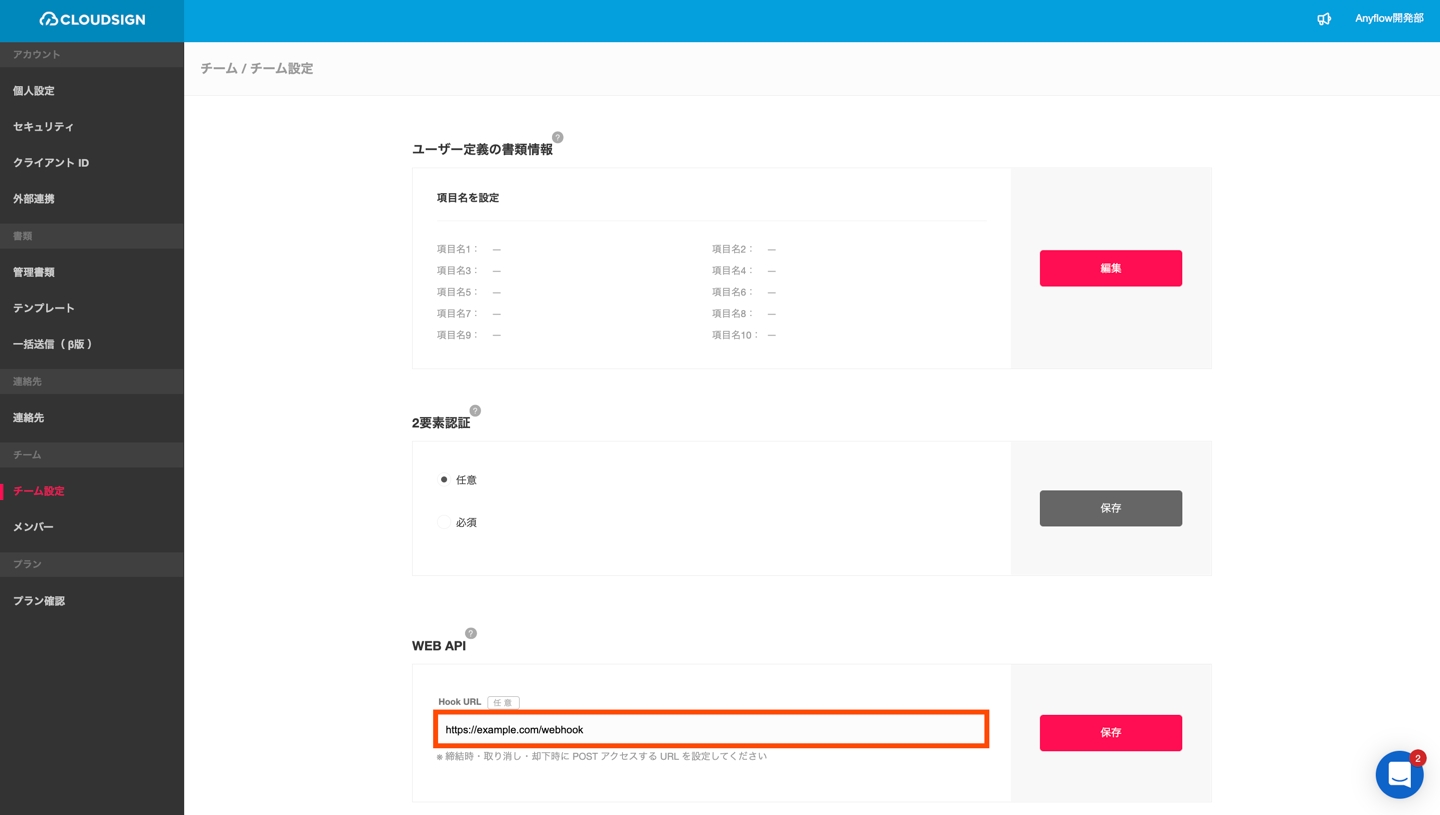Select the 任意 radio option
The image size is (1440, 815).
[444, 480]
